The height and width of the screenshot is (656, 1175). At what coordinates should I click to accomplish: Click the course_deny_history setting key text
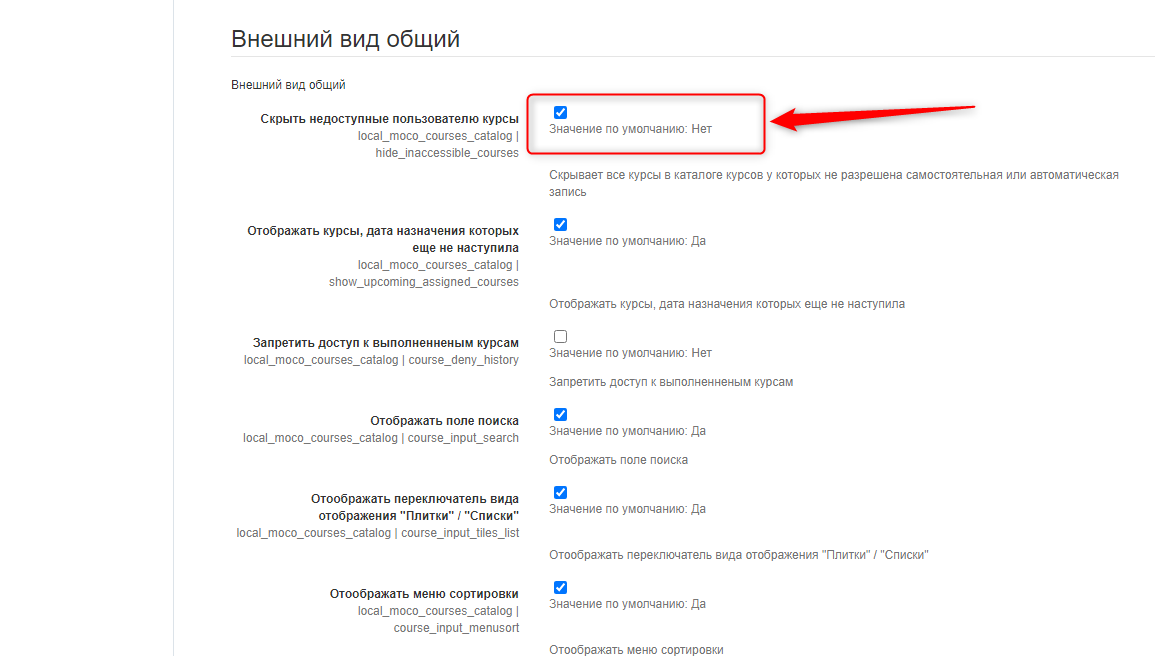click(x=463, y=360)
